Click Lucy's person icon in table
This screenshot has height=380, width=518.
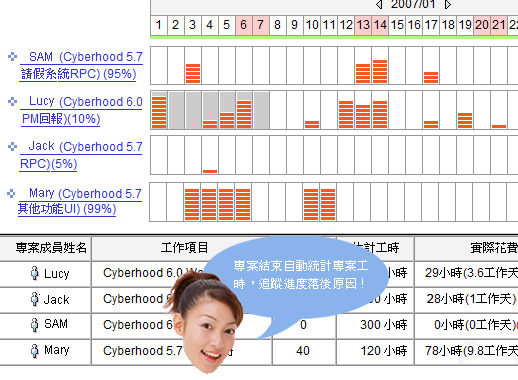34,273
